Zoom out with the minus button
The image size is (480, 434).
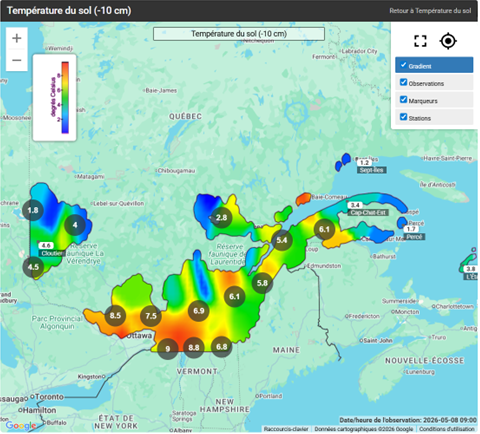click(x=17, y=60)
